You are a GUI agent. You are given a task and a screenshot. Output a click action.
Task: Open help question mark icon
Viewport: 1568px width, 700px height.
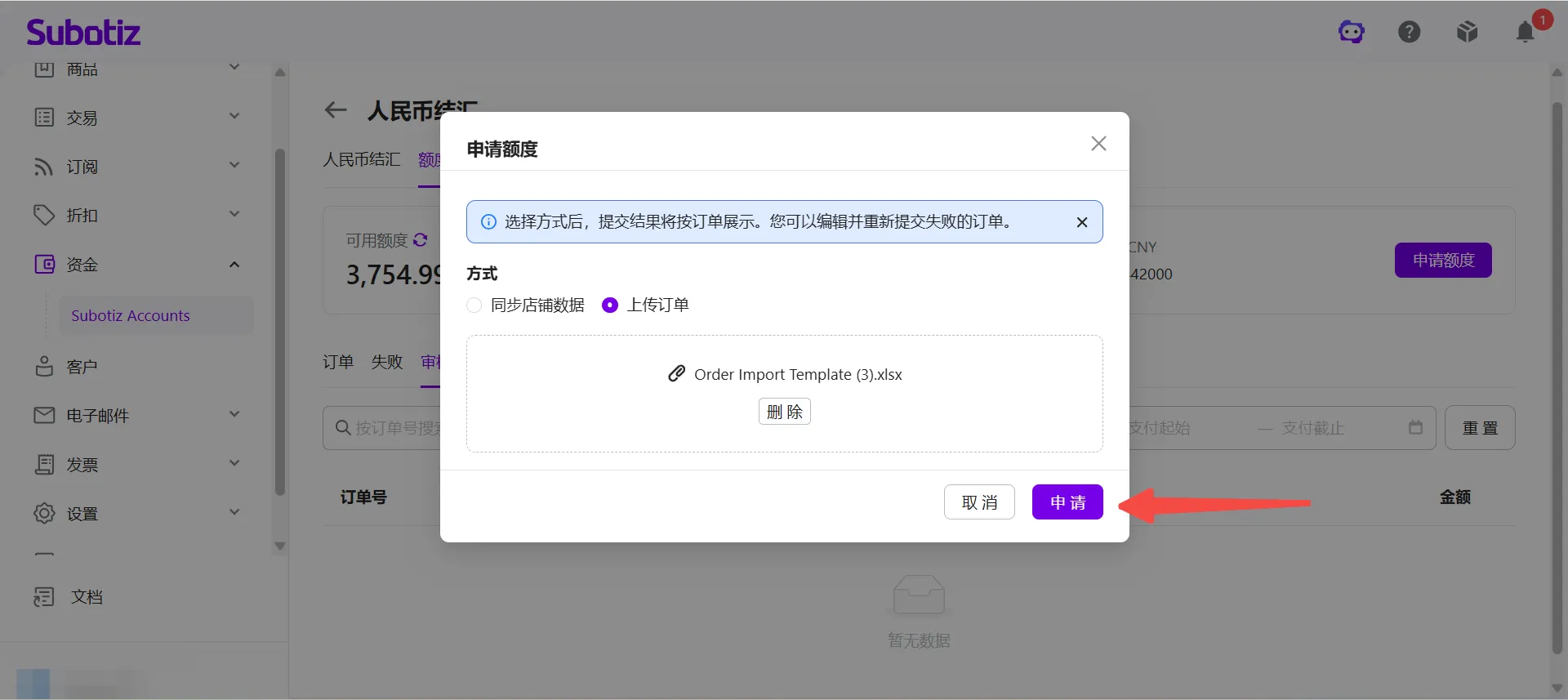point(1410,32)
